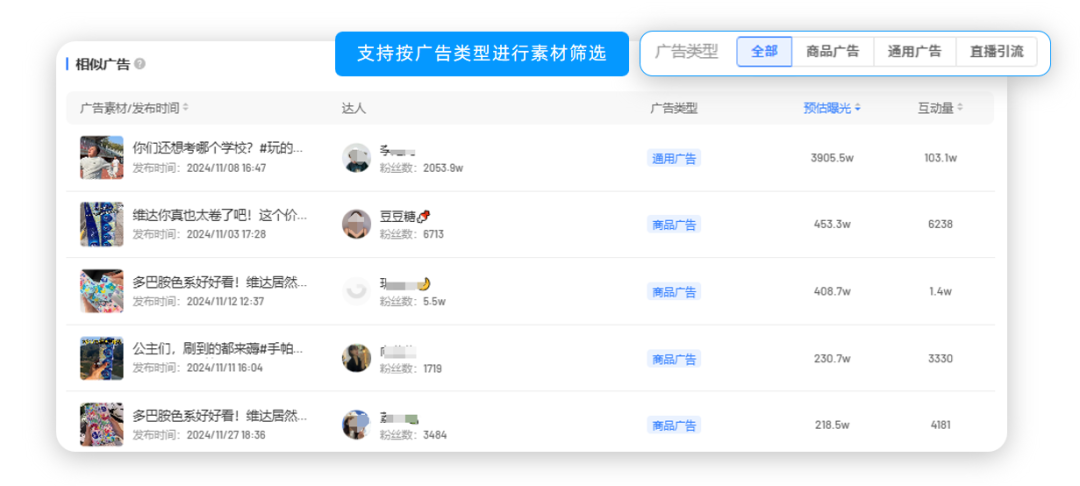
Task: Sort by 预估曝光 column header
Action: [x=831, y=108]
